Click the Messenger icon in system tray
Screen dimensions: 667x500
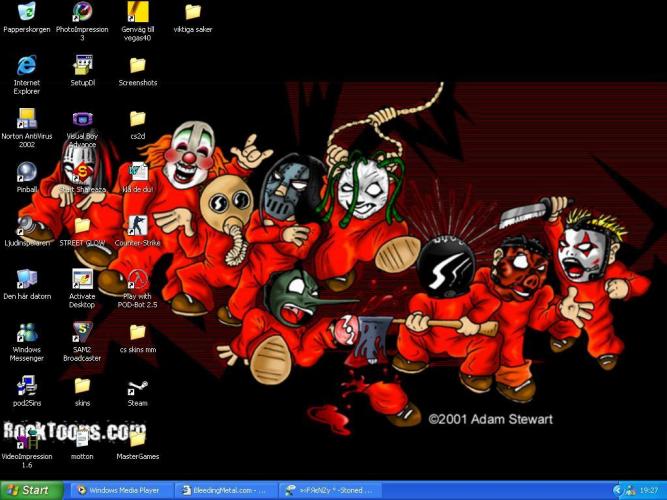click(x=630, y=491)
